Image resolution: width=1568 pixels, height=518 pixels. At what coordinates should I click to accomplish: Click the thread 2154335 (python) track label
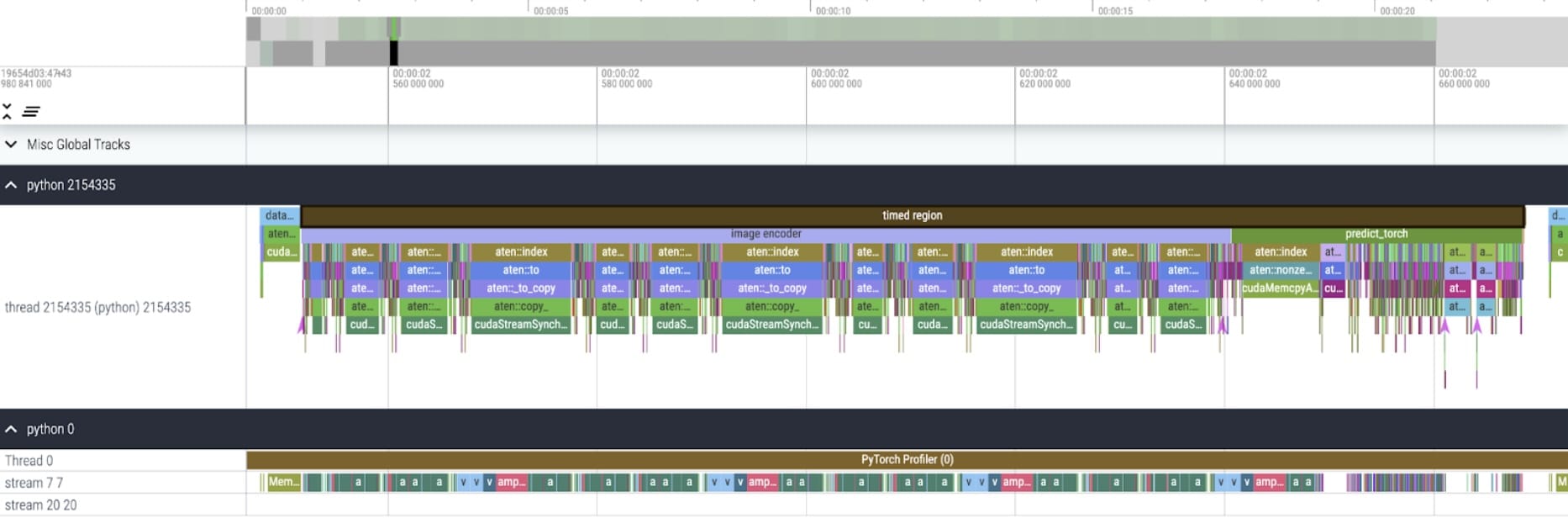pyautogui.click(x=97, y=308)
